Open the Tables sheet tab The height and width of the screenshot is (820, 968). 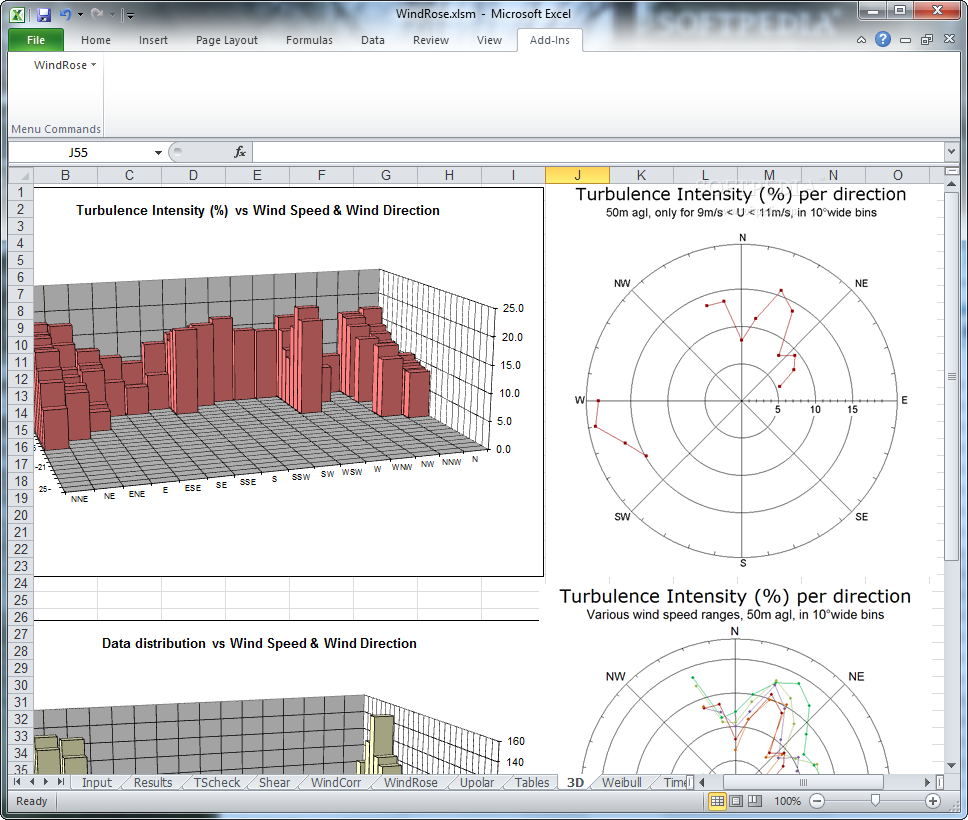tap(532, 782)
